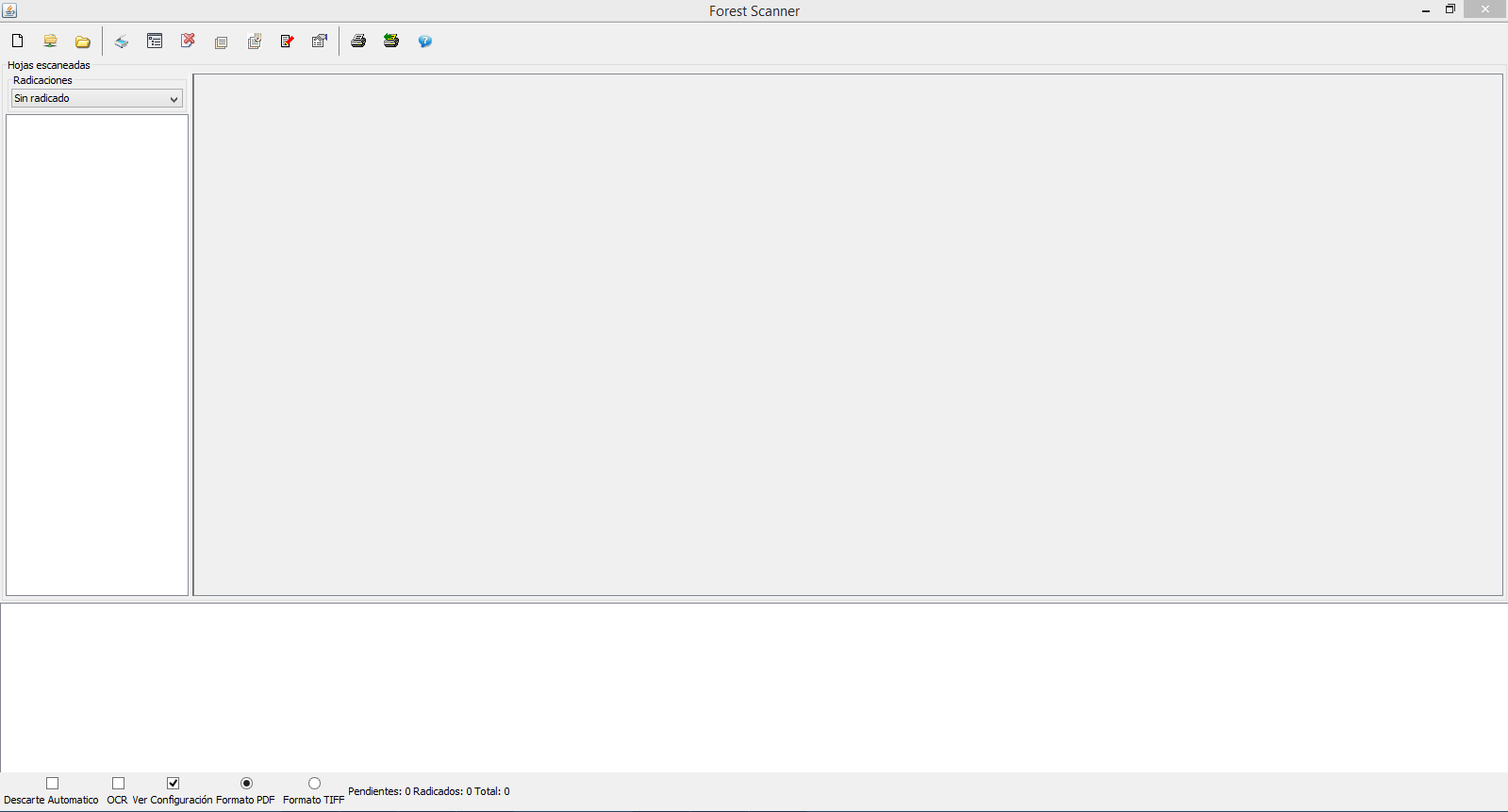
Task: Click the empty scanned sheets list panel
Action: (97, 355)
